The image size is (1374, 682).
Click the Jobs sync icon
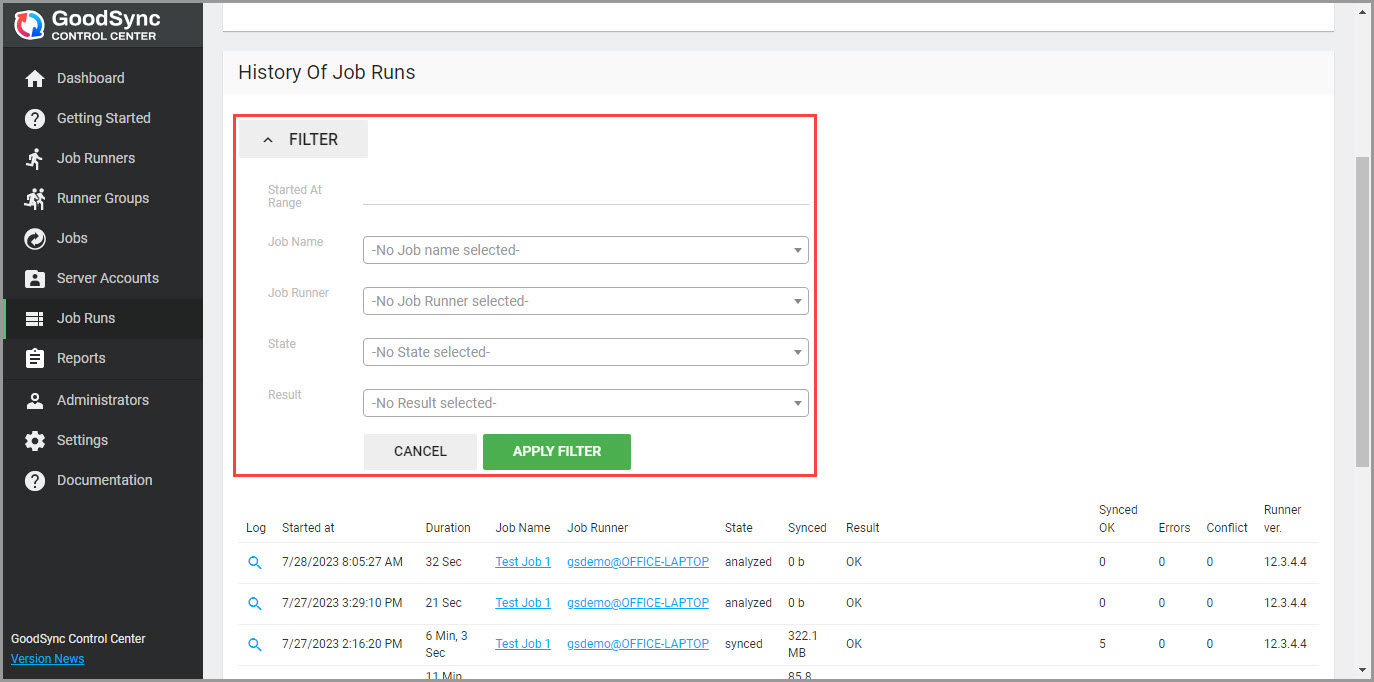pos(35,238)
